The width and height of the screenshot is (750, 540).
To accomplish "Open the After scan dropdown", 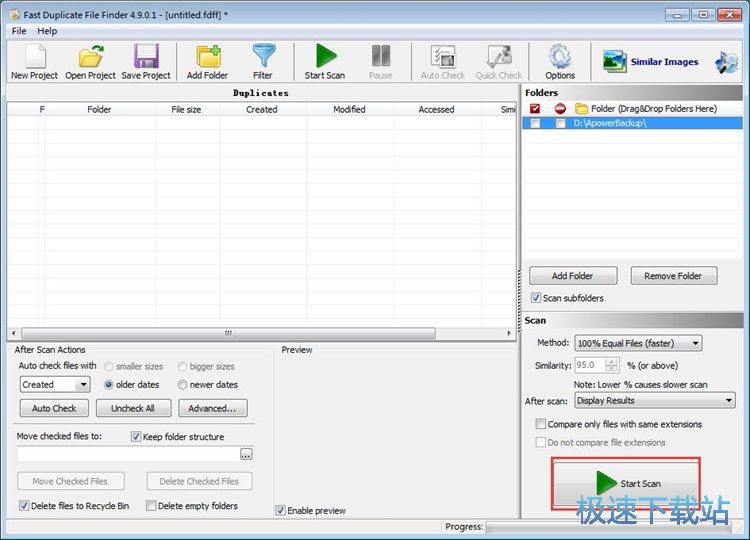I will tap(654, 401).
